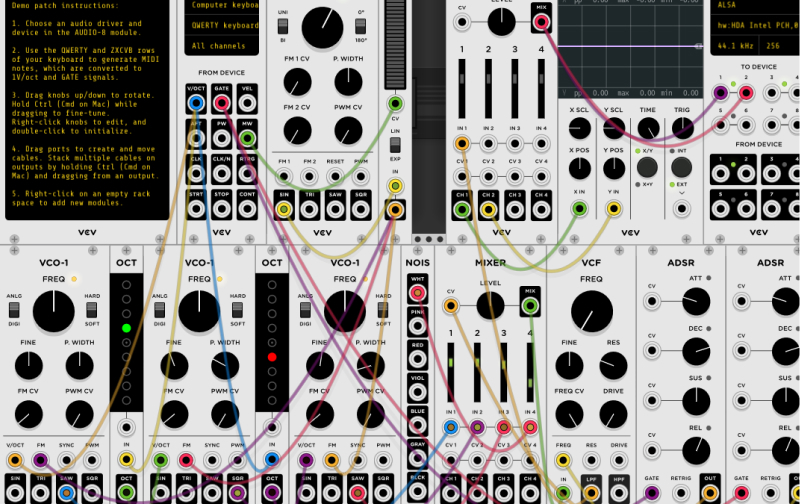This screenshot has width=800, height=504.
Task: Click the red lit octave step on the second OCT module
Action: pyautogui.click(x=272, y=357)
